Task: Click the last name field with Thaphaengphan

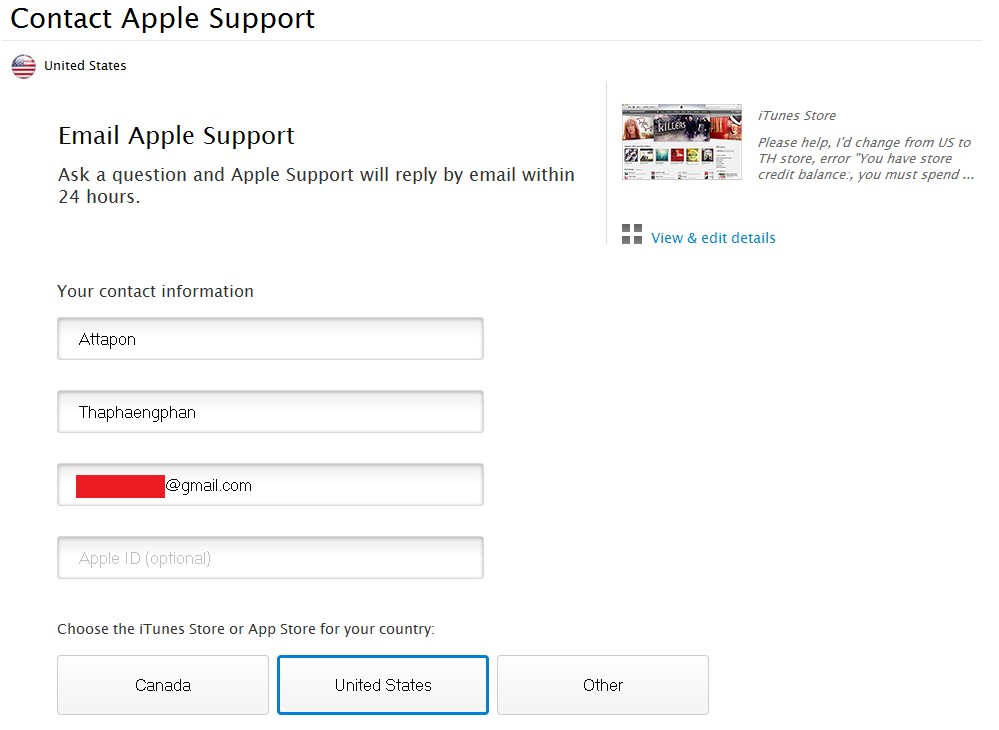Action: coord(270,412)
